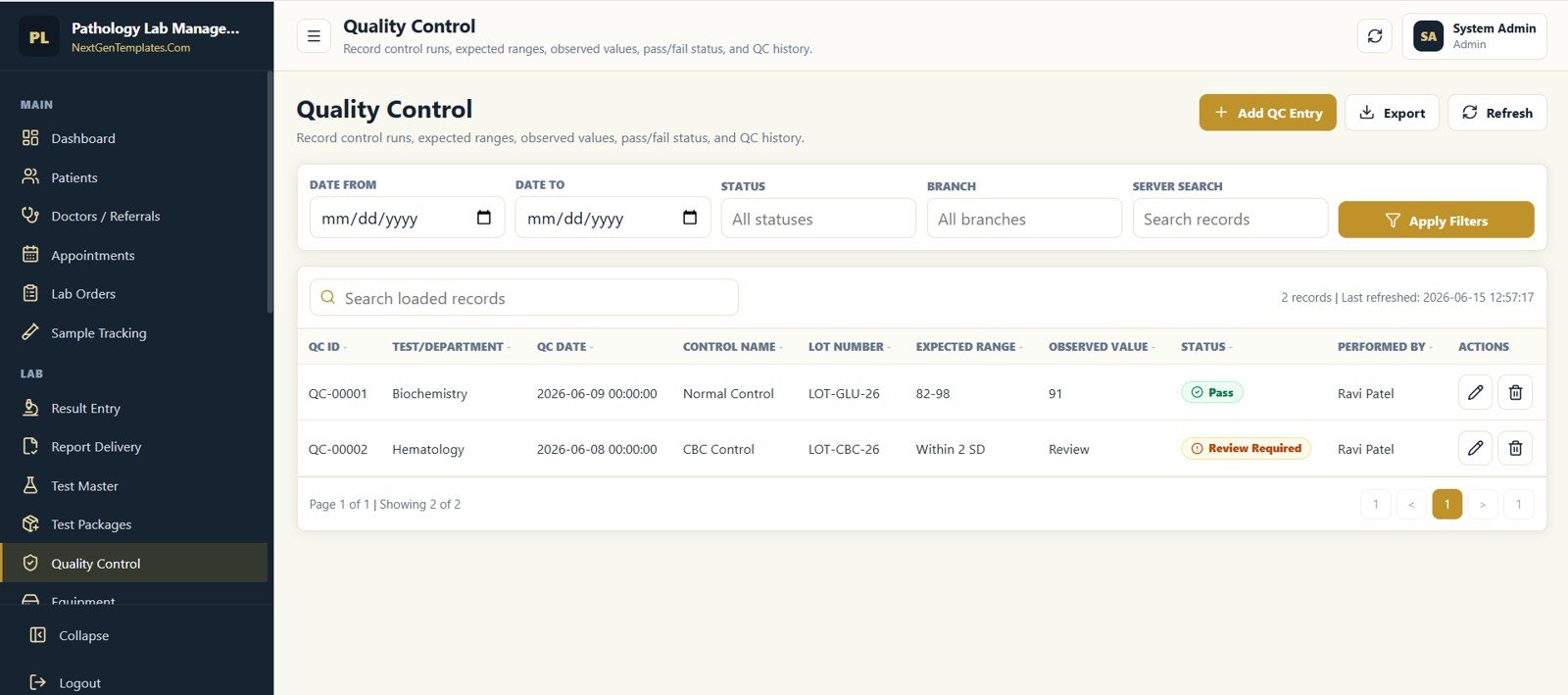
Task: Open the All branches dropdown
Action: pyautogui.click(x=1024, y=219)
